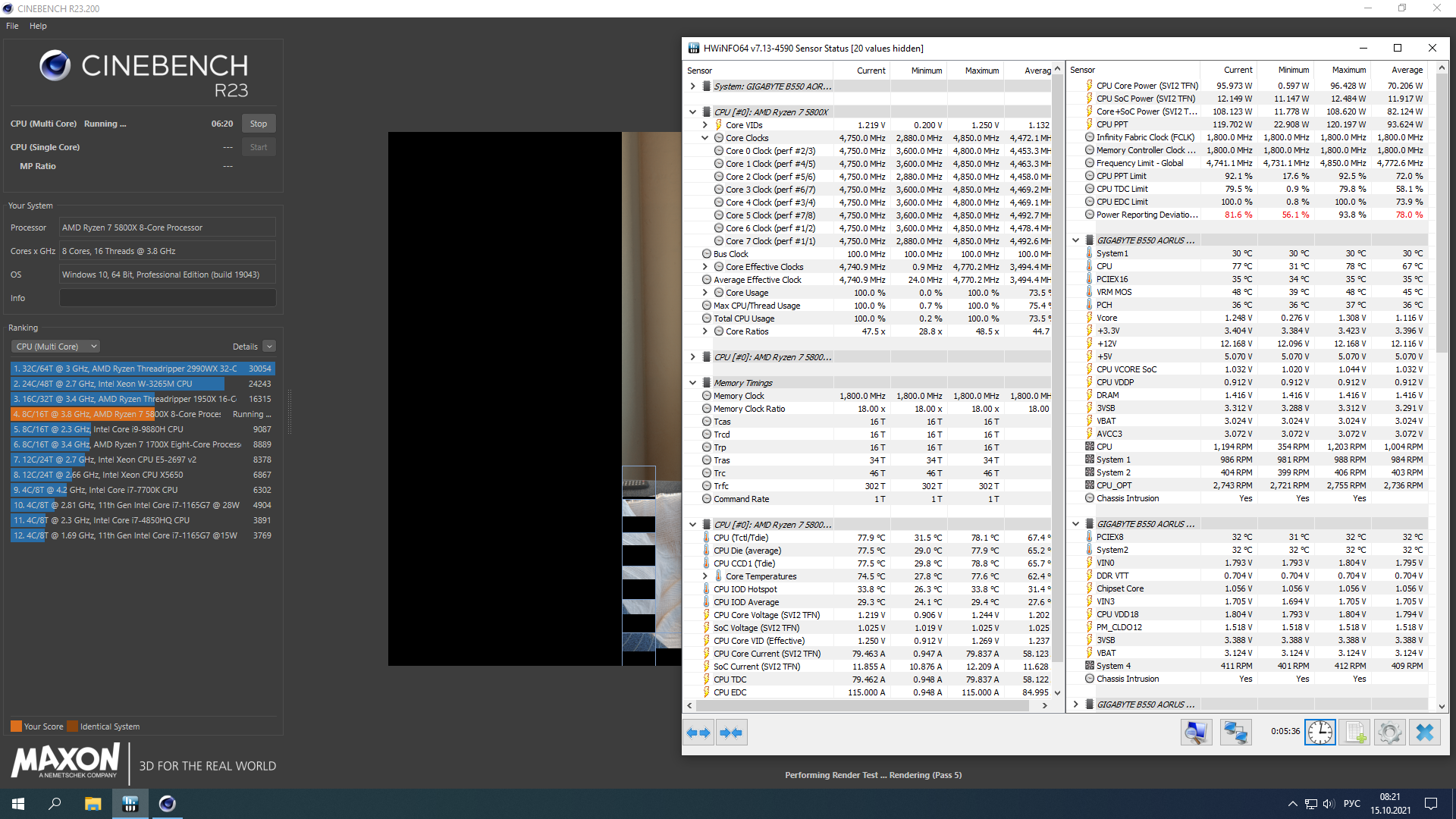Image resolution: width=1456 pixels, height=819 pixels.
Task: Collapse the Core Clocks tree node
Action: [704, 138]
